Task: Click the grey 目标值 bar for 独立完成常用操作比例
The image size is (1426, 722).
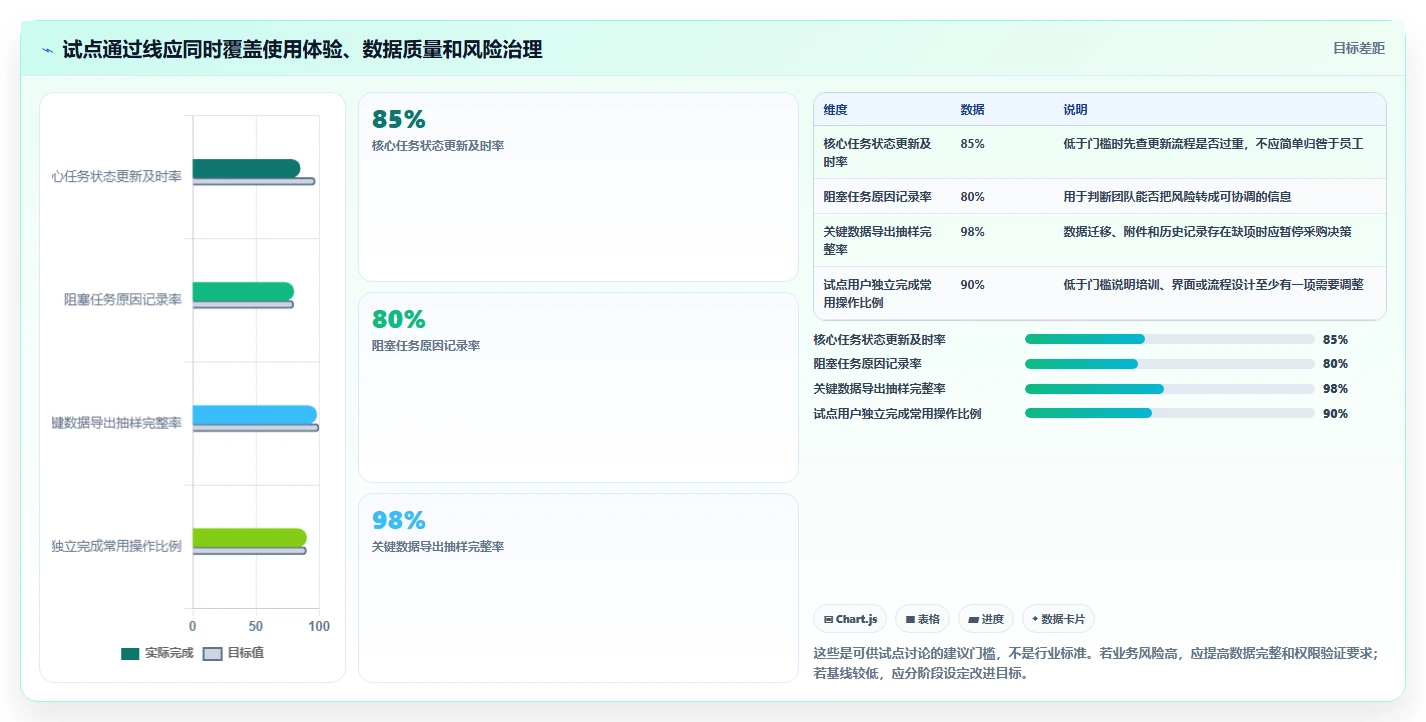Action: coord(250,551)
